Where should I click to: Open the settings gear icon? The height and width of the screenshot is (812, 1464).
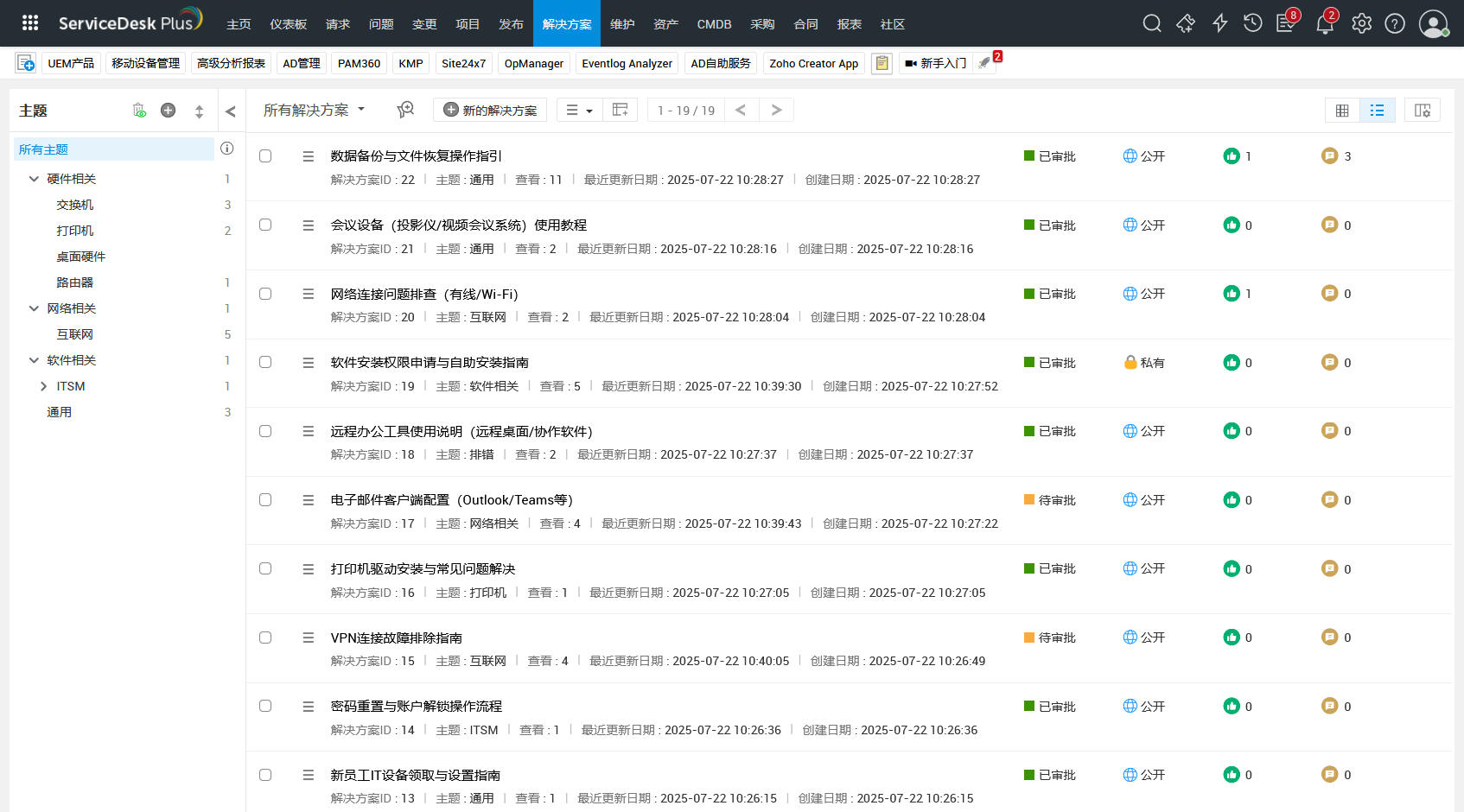[1360, 23]
